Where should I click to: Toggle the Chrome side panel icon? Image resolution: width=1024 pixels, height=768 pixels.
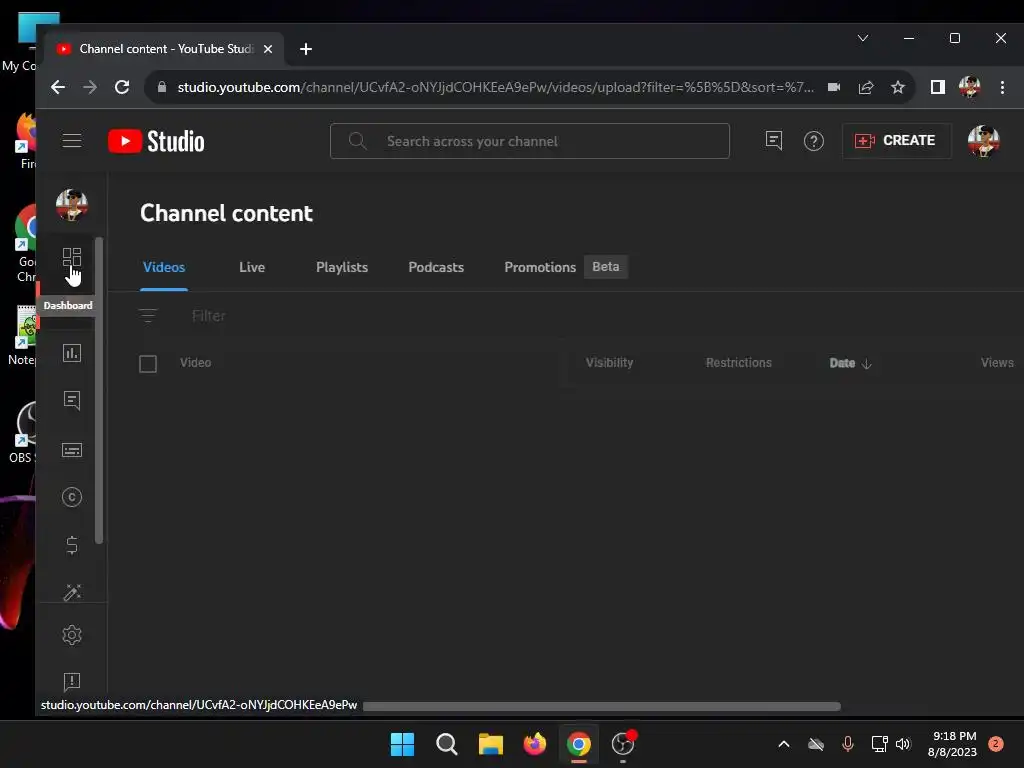(938, 87)
